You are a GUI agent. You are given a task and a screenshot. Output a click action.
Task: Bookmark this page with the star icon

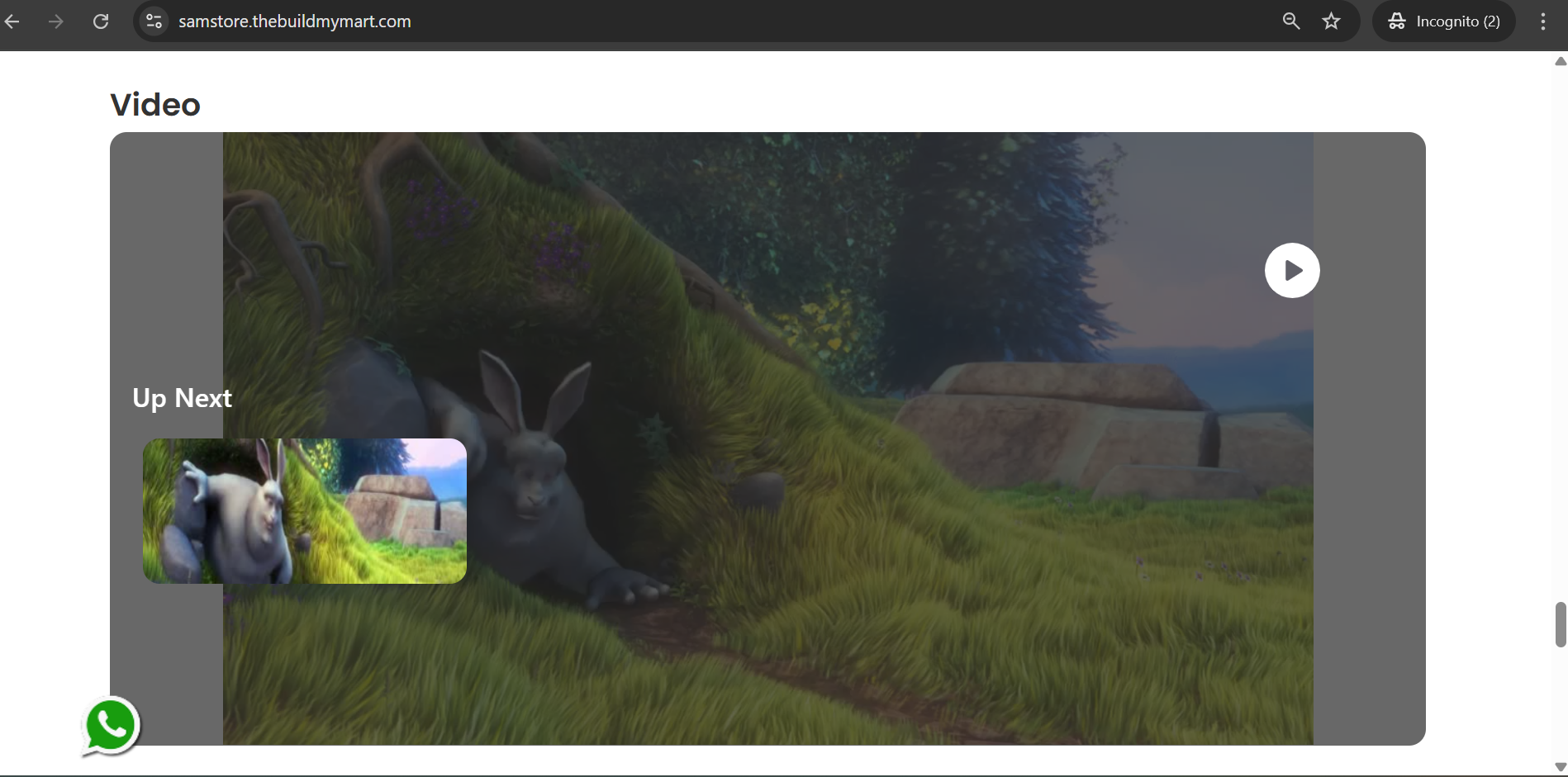tap(1331, 21)
